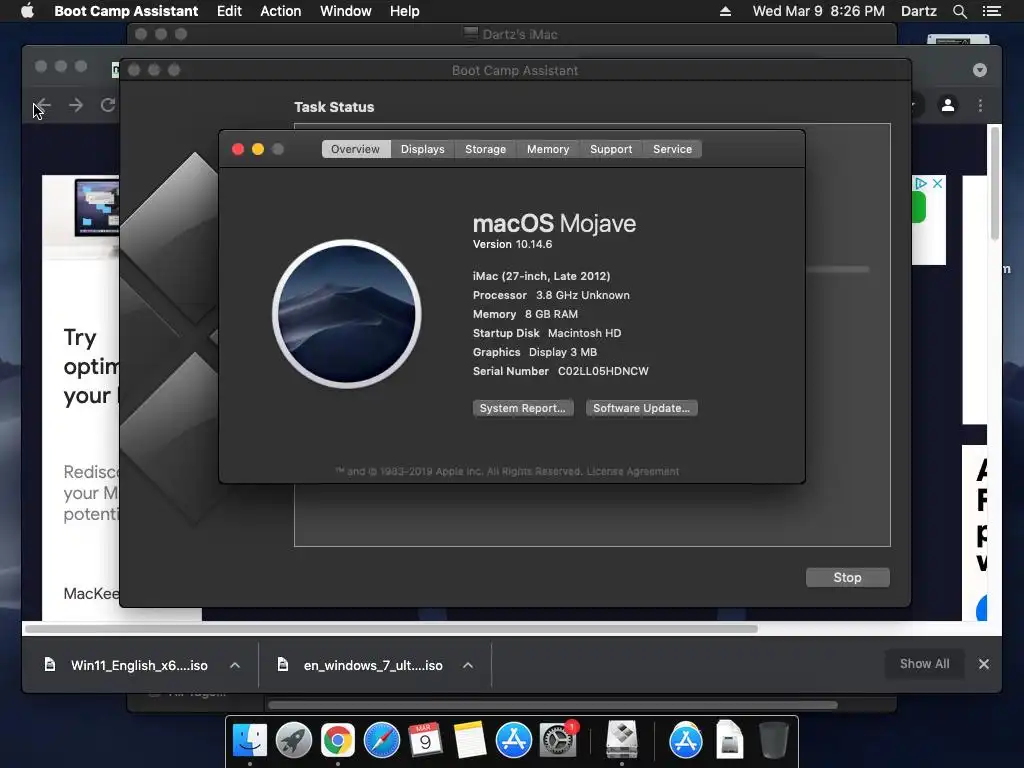Open the Edit menu
Image resolution: width=1024 pixels, height=768 pixels.
pos(229,11)
